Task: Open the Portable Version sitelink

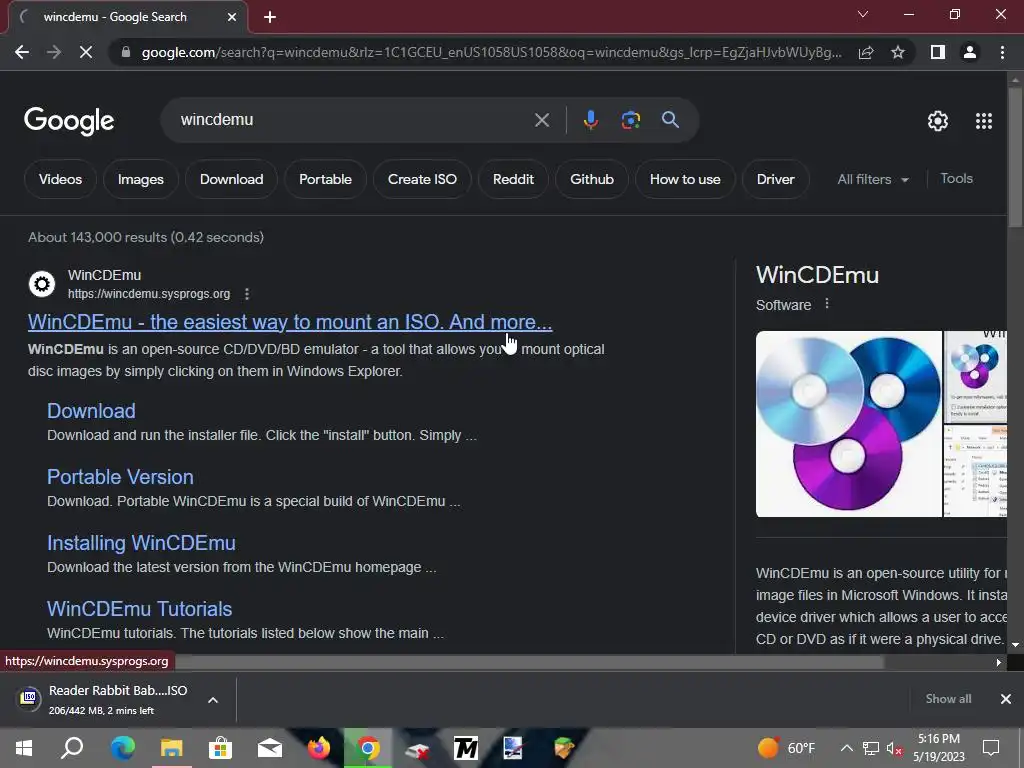Action: [120, 477]
